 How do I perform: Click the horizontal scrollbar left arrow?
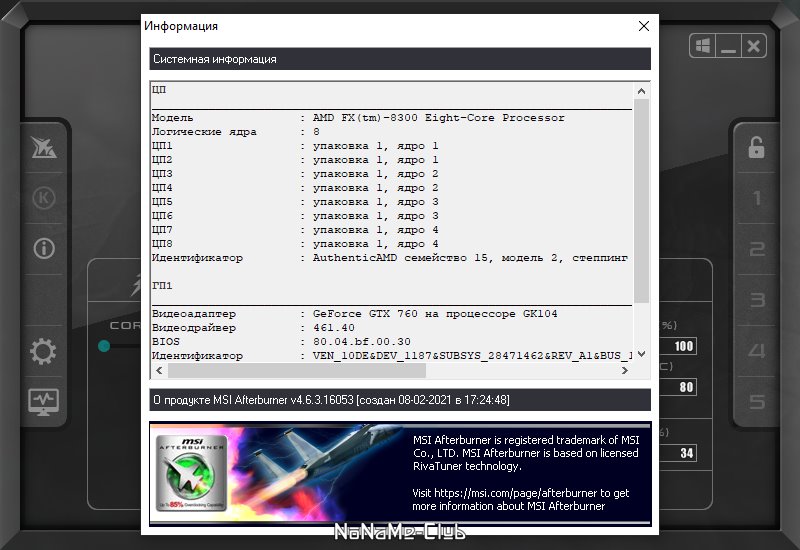pyautogui.click(x=159, y=370)
